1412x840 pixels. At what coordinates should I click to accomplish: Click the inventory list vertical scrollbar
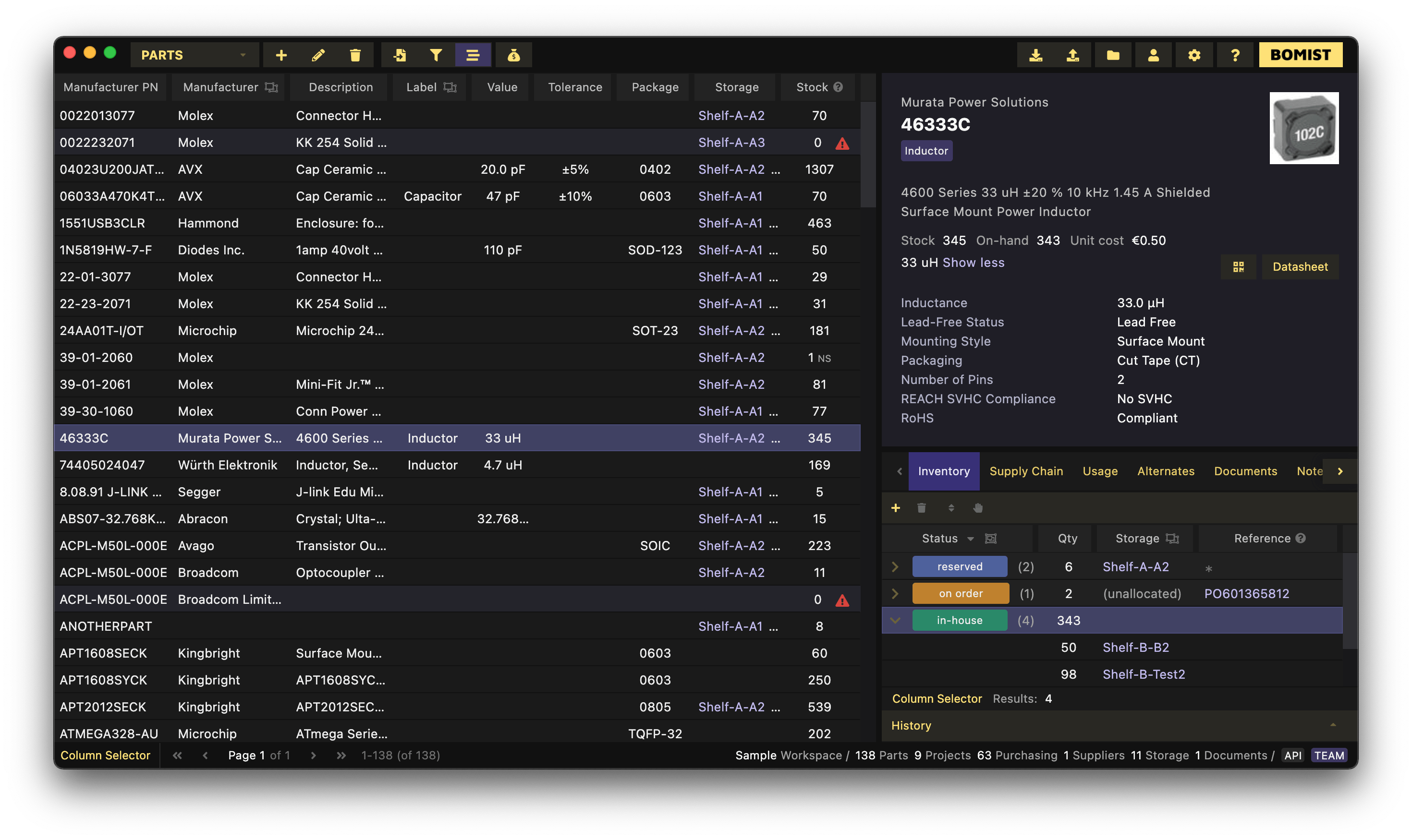(1350, 600)
